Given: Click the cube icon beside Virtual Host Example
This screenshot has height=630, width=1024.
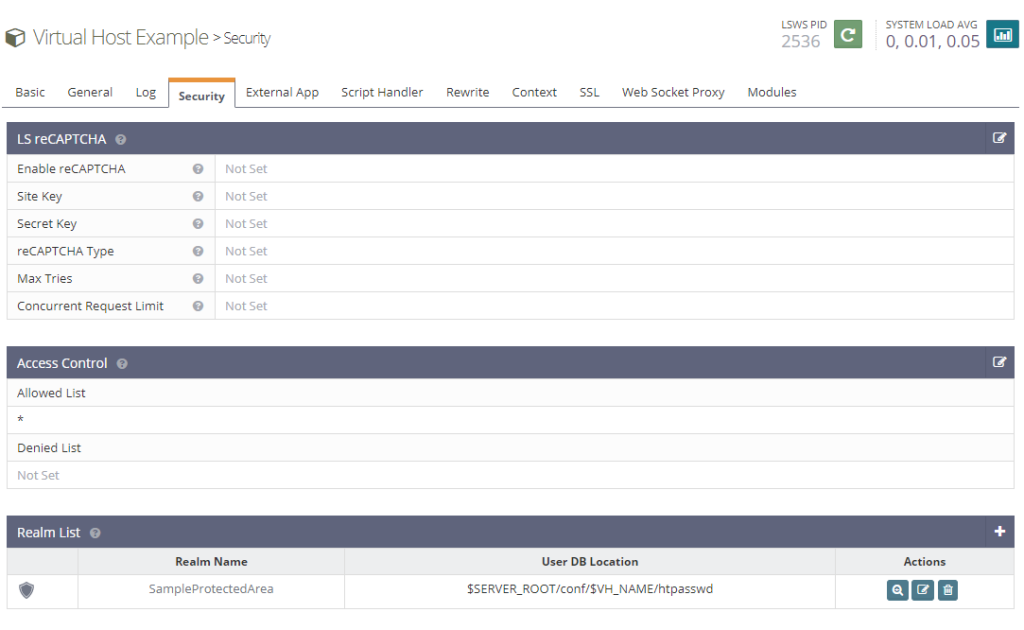Looking at the screenshot, I should click(x=15, y=37).
